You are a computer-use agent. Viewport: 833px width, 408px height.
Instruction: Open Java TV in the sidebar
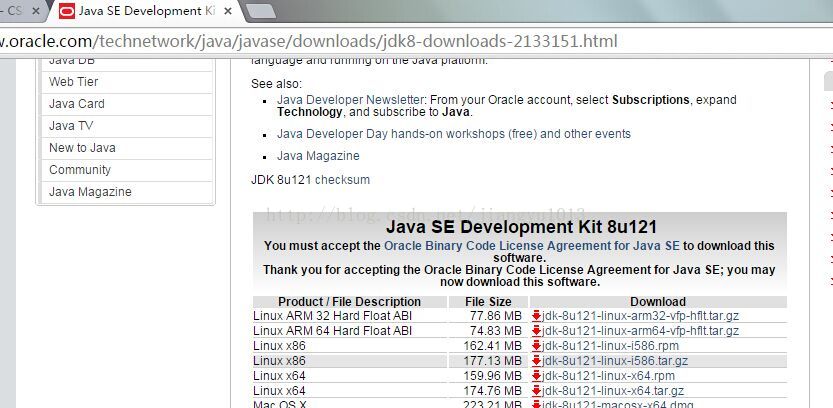coord(71,126)
